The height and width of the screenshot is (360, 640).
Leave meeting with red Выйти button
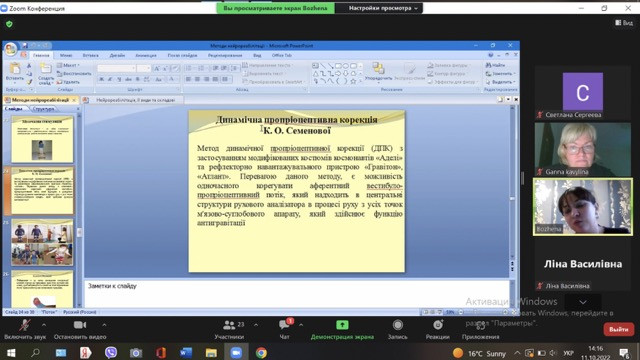tap(619, 329)
